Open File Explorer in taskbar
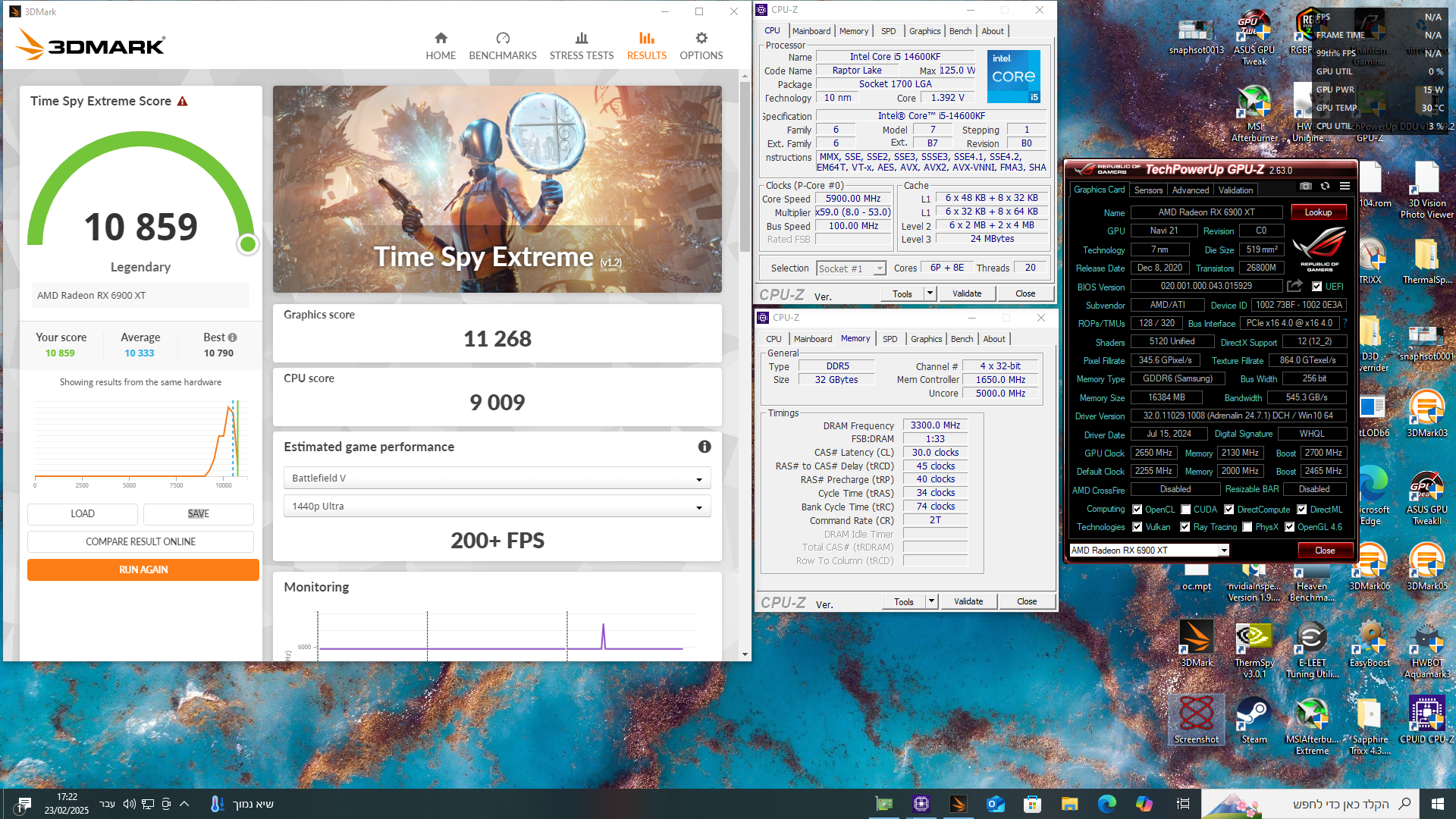This screenshot has height=819, width=1456. (1069, 804)
